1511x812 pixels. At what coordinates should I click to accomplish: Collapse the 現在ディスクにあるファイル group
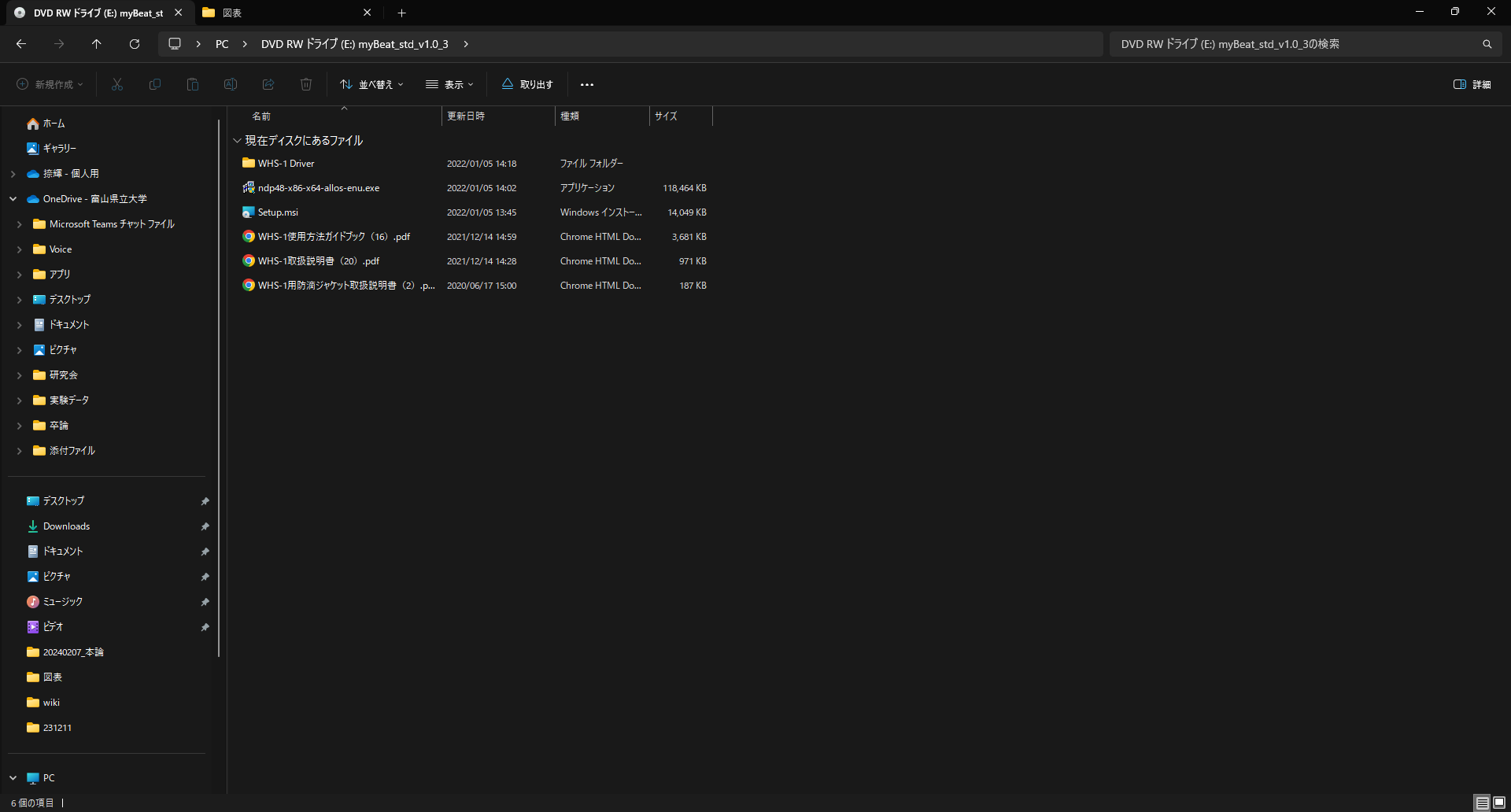tap(237, 141)
